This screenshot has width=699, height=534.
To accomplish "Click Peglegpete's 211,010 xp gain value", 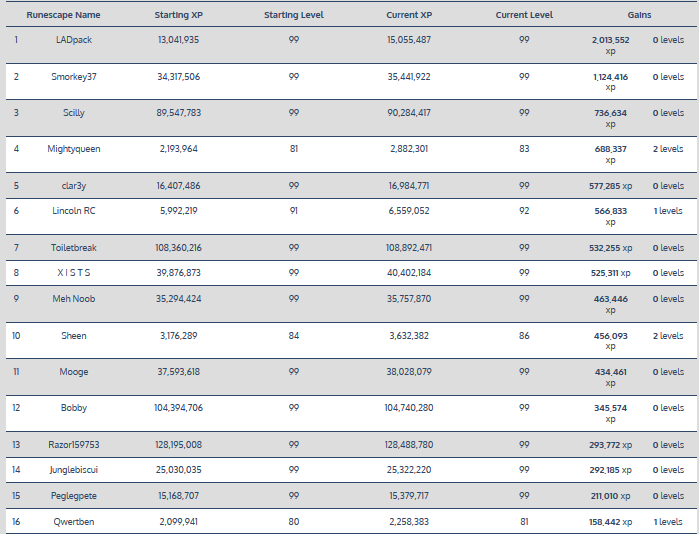I will [610, 496].
